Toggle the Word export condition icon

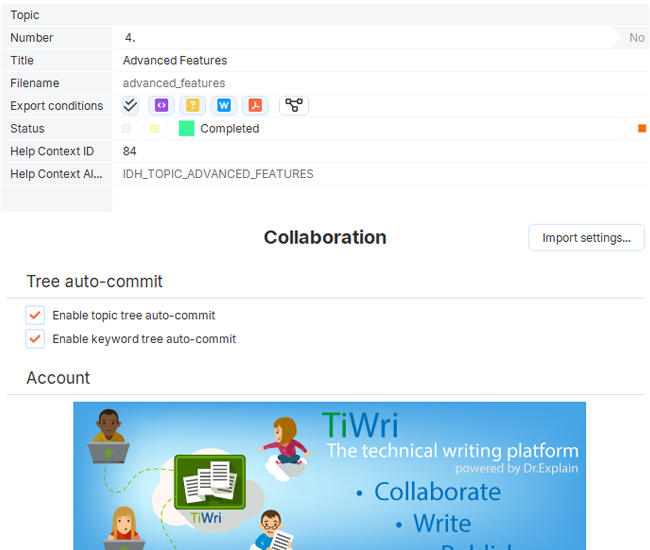(x=224, y=105)
